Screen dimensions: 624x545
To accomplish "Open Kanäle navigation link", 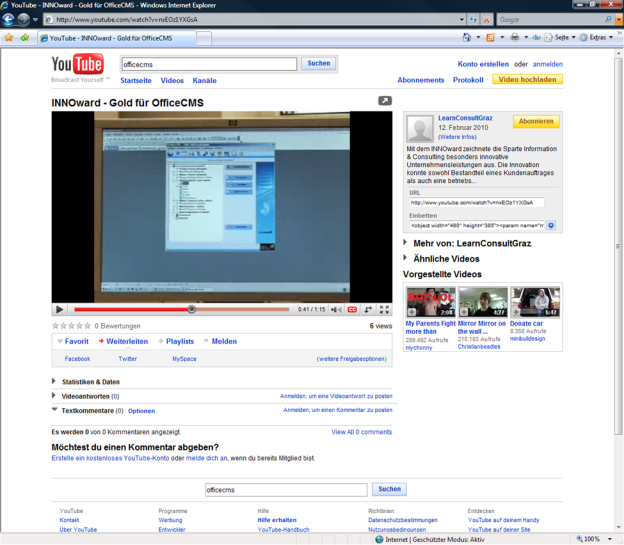I will pos(205,80).
